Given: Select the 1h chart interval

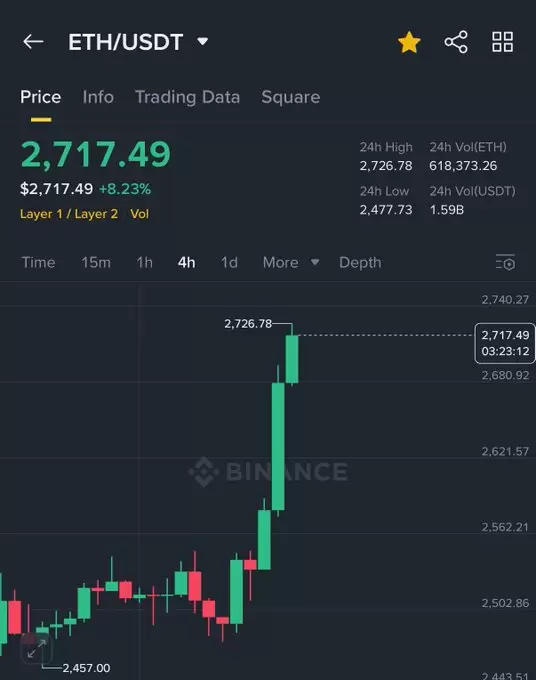Looking at the screenshot, I should [144, 262].
